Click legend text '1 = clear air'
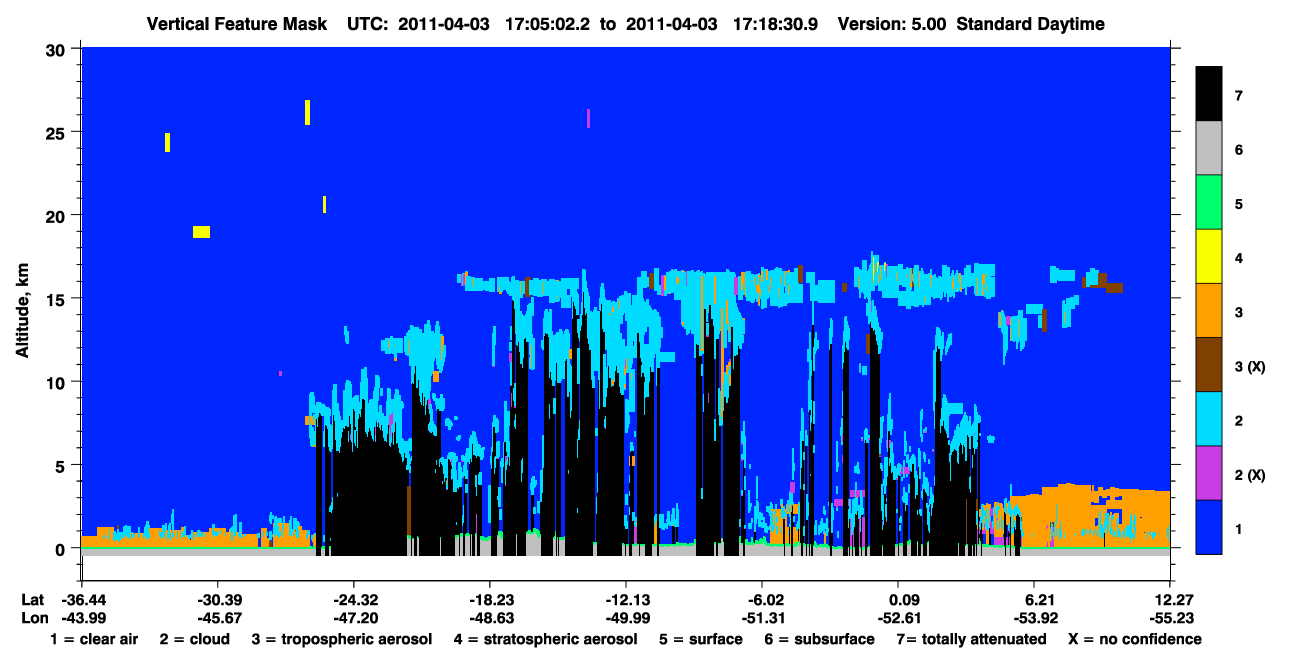The image size is (1300, 667). 94,639
